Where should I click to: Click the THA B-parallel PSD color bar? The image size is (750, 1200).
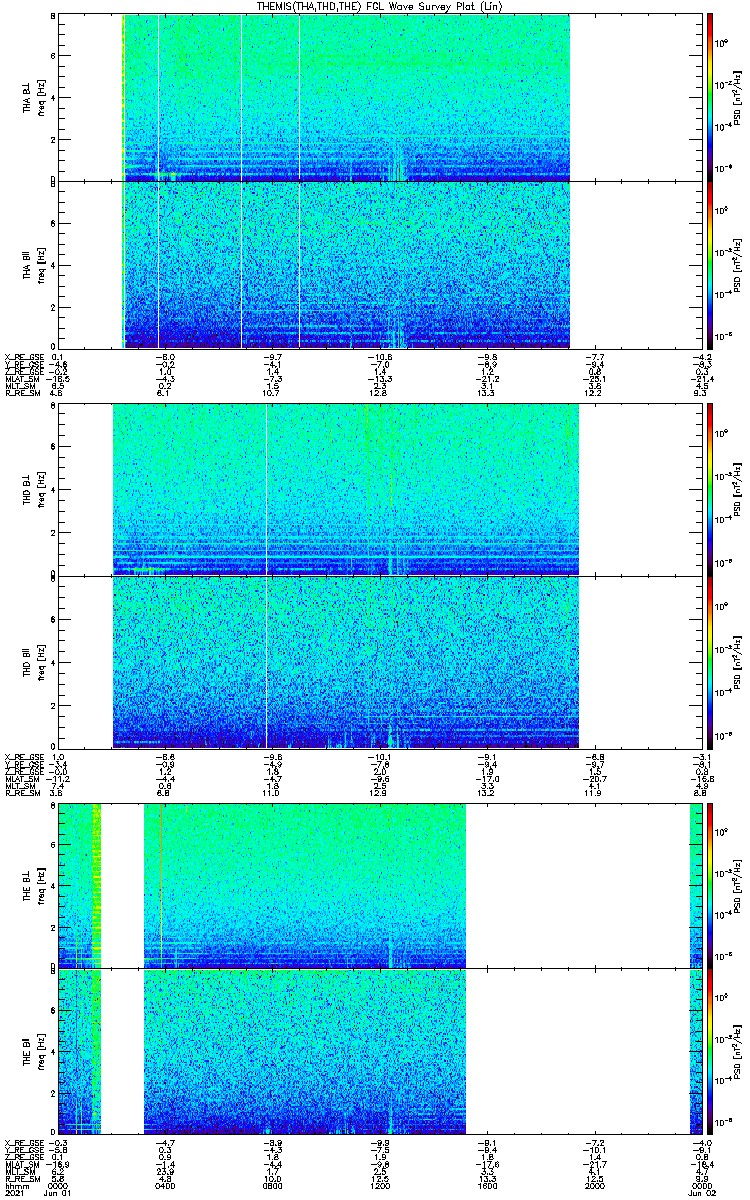click(710, 264)
